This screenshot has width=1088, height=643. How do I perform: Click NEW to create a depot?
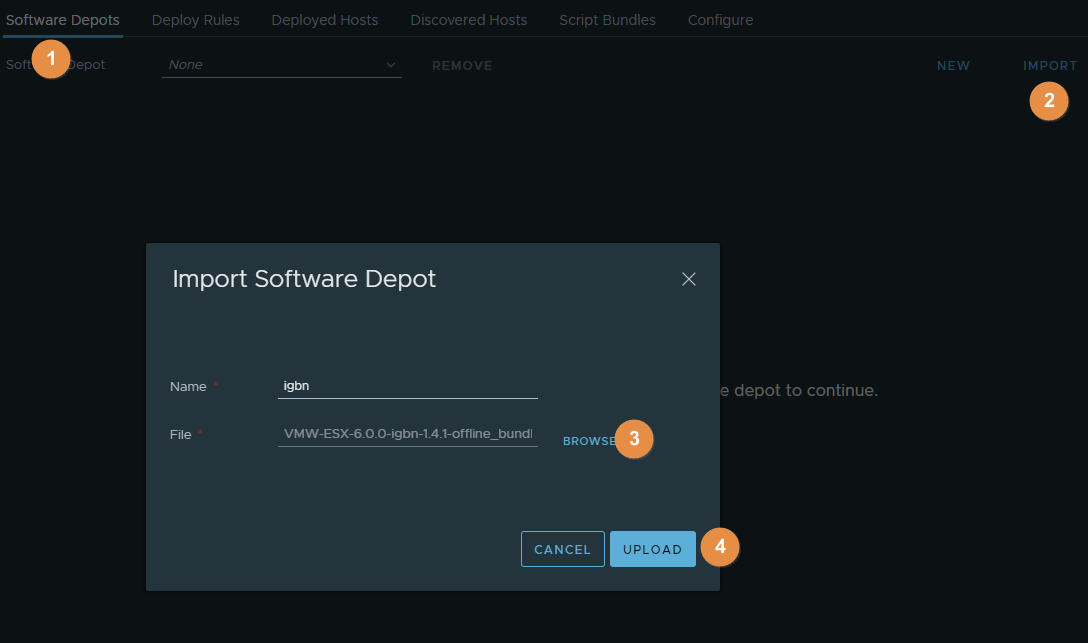tap(953, 66)
